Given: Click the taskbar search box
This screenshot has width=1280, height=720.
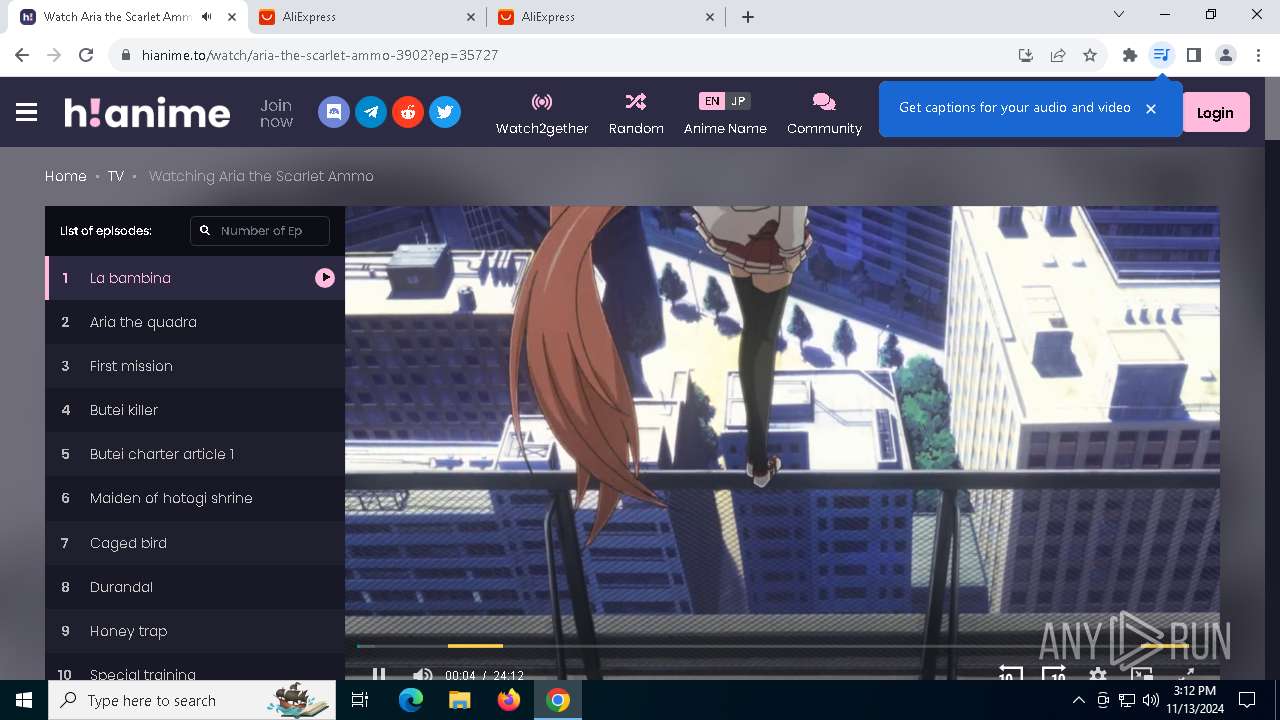Looking at the screenshot, I should (x=192, y=700).
